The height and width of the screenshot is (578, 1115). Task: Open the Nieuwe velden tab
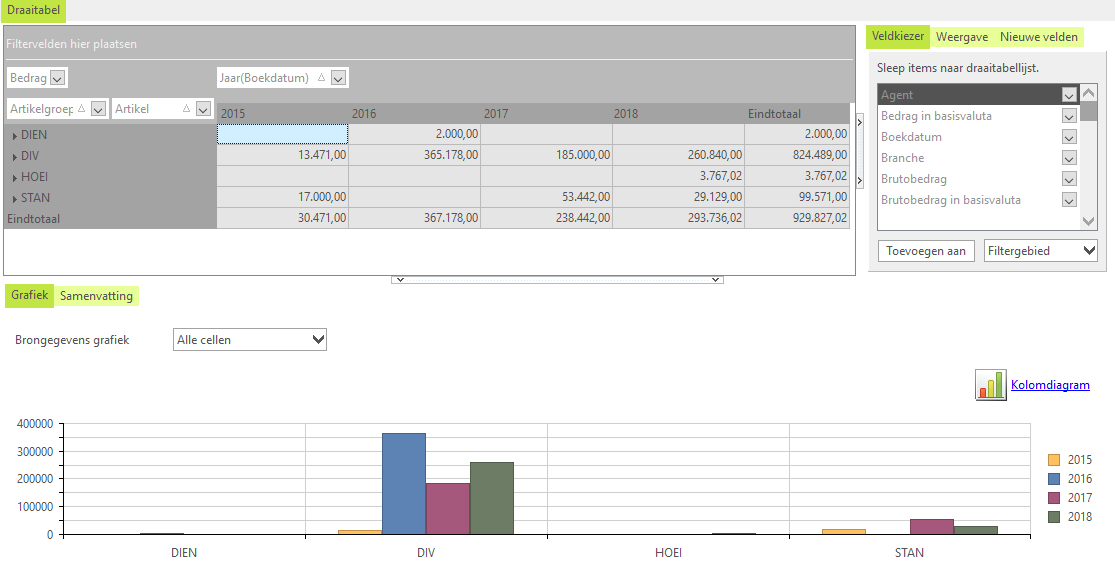pos(1039,37)
